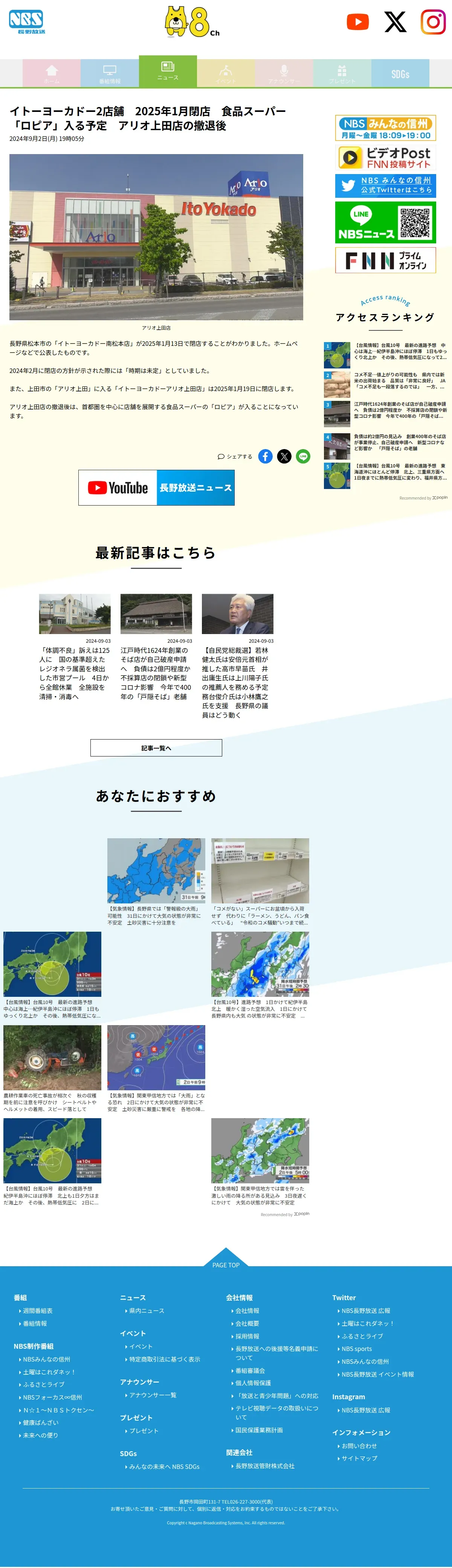
Task: Open the LINE NBSニュース QR banner
Action: tap(386, 223)
